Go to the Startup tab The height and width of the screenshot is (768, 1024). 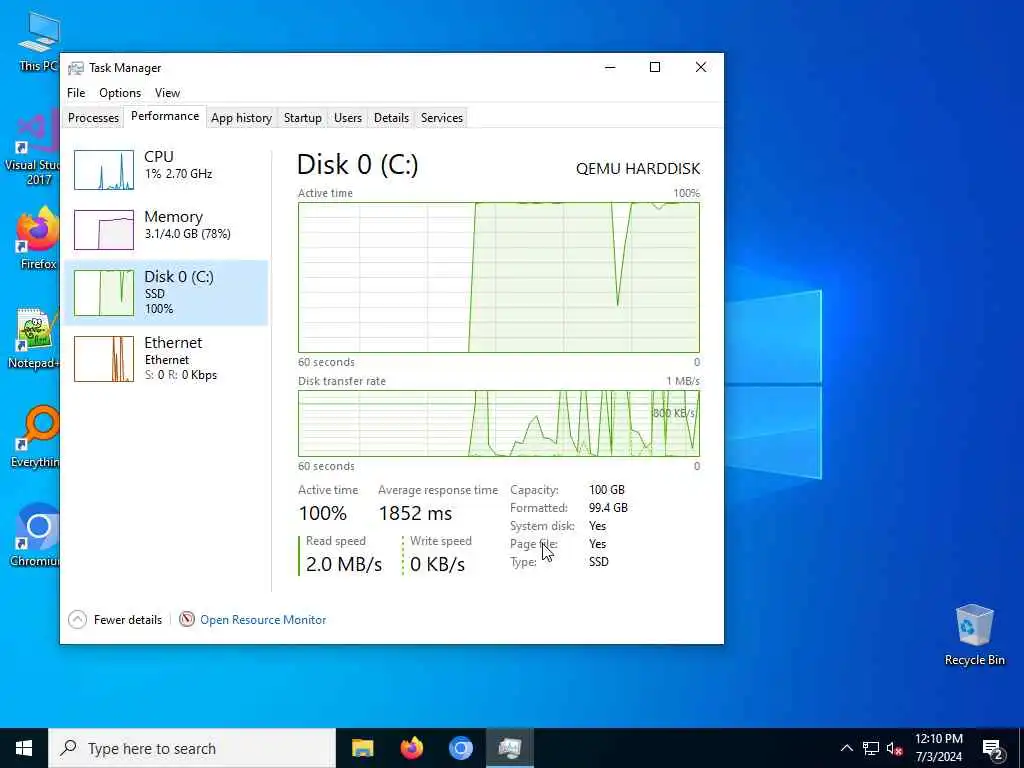click(x=302, y=118)
